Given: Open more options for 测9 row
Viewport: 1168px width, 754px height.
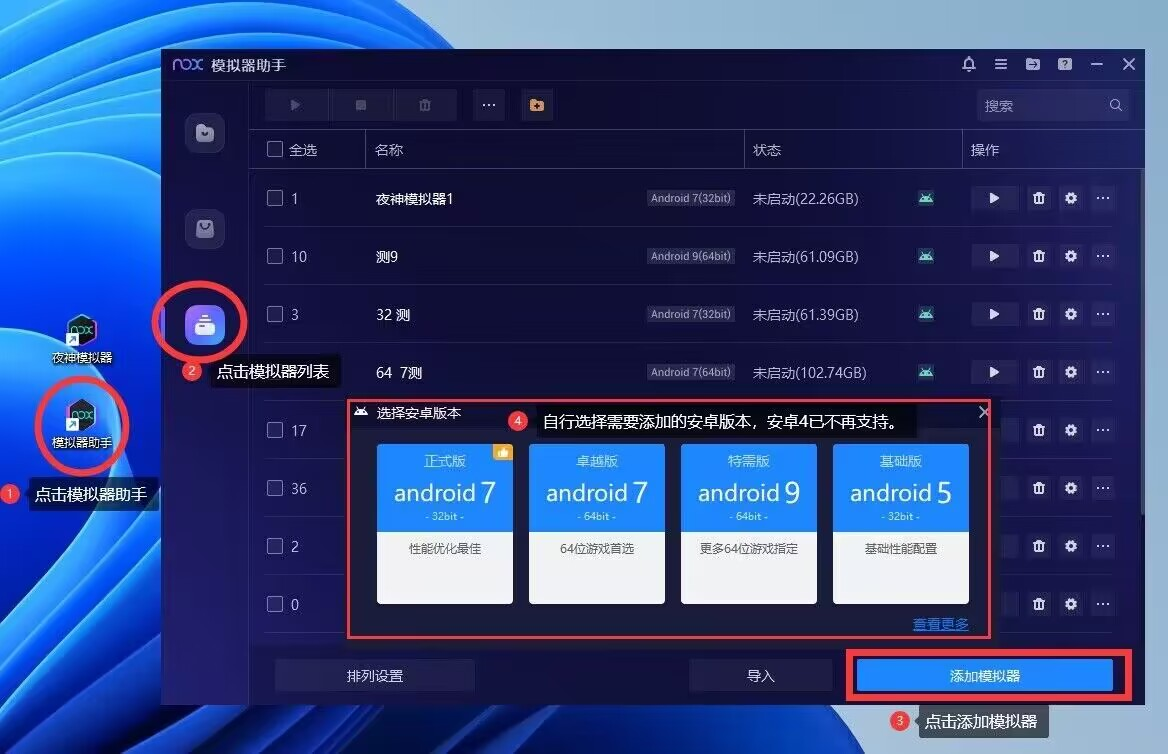Looking at the screenshot, I should pos(1103,256).
